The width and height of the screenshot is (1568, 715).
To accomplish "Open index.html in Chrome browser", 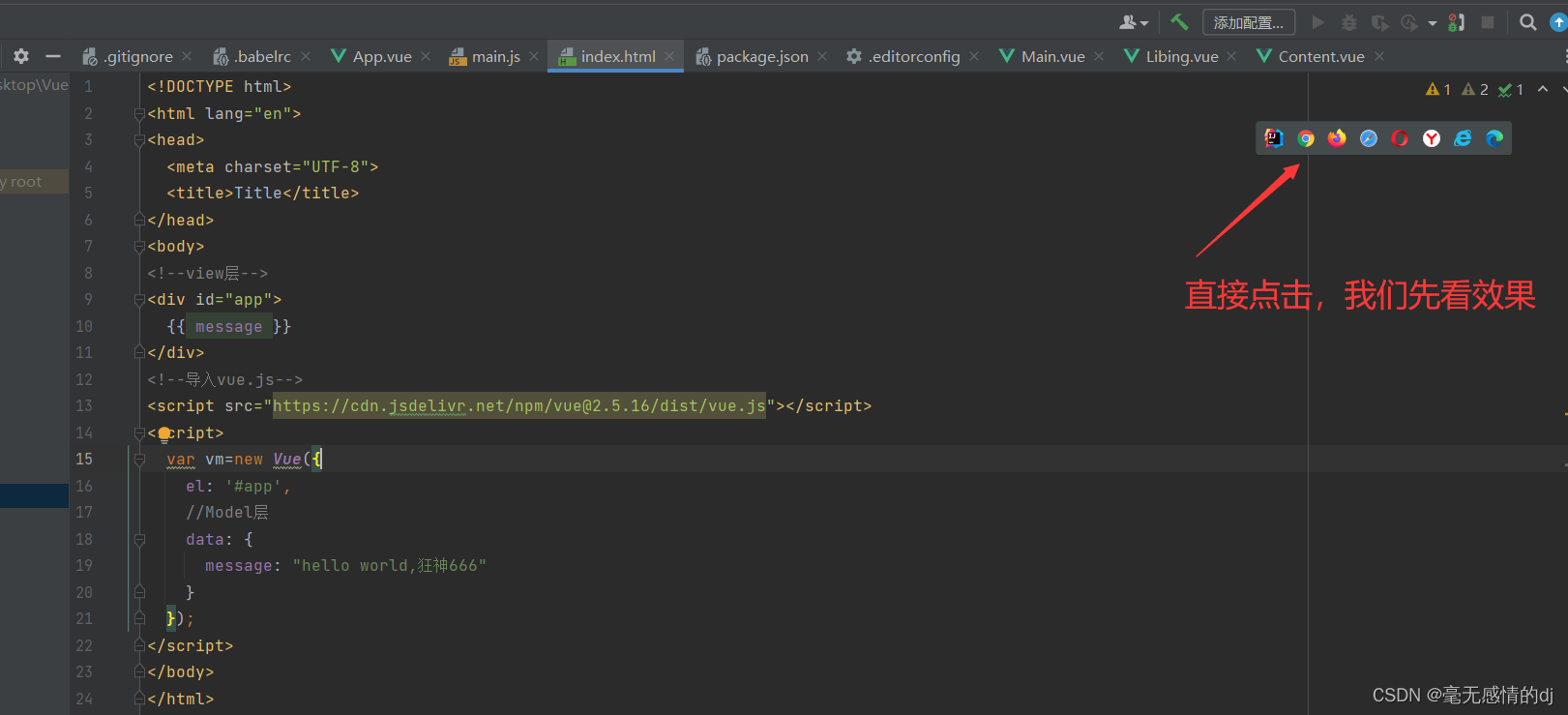I will coord(1306,138).
